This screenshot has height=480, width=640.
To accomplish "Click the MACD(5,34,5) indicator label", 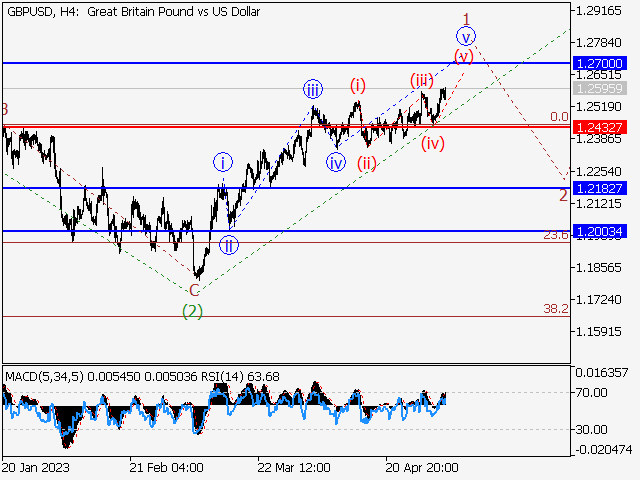I will [x=44, y=376].
